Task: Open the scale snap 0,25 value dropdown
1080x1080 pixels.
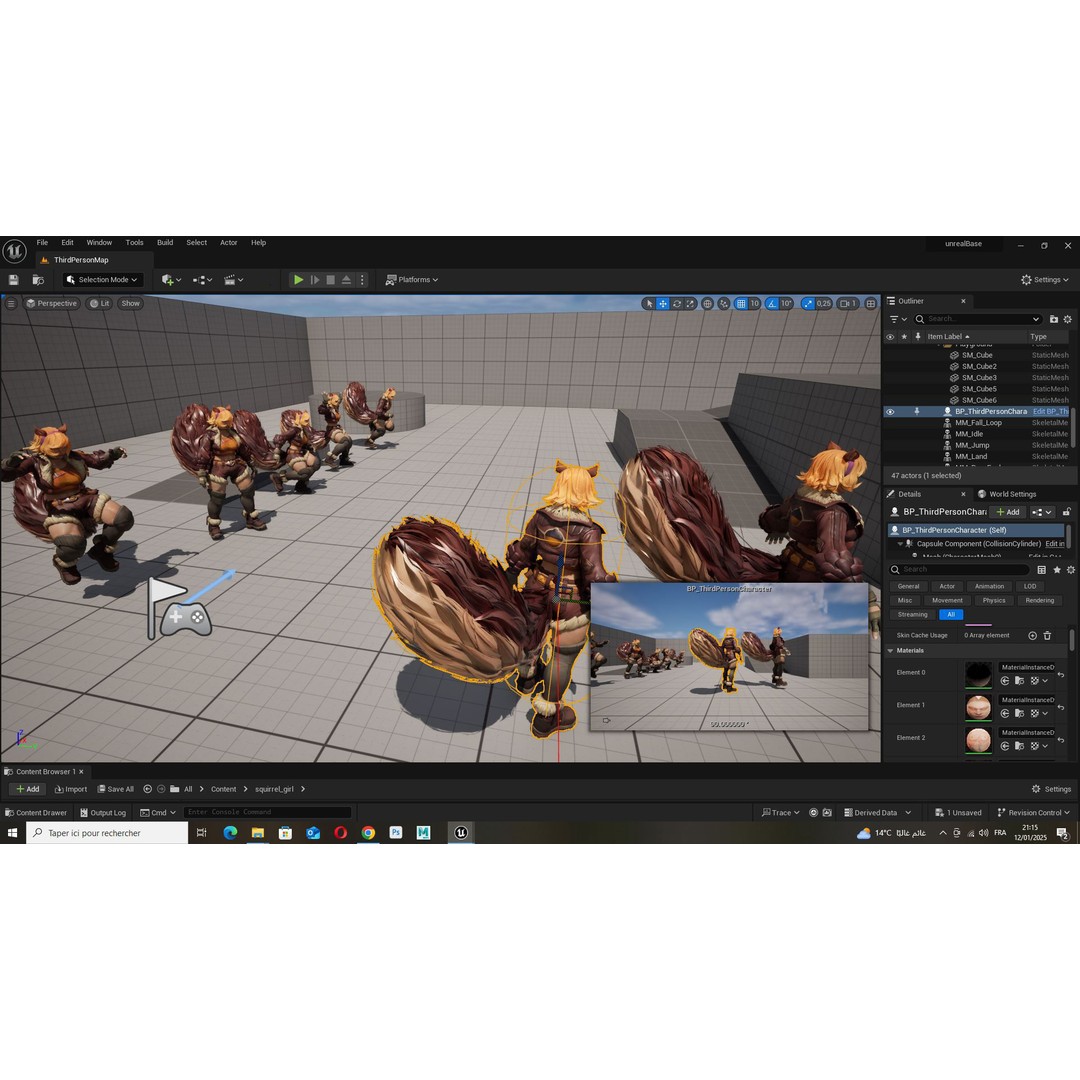Action: pos(824,304)
